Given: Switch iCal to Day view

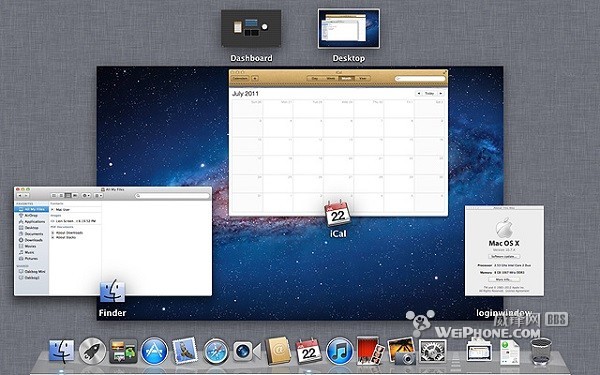Looking at the screenshot, I should [x=315, y=78].
